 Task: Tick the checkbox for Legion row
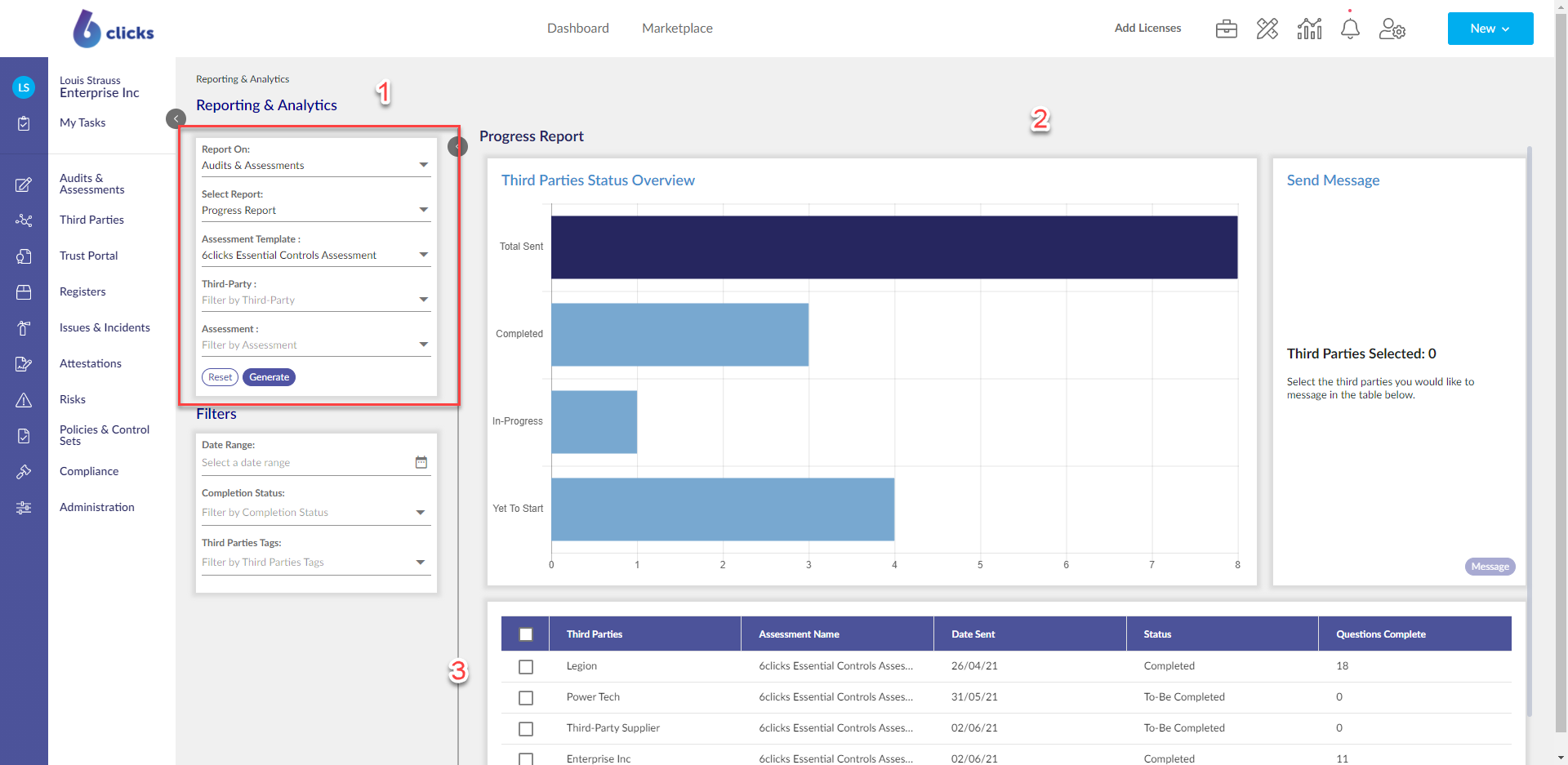point(526,667)
